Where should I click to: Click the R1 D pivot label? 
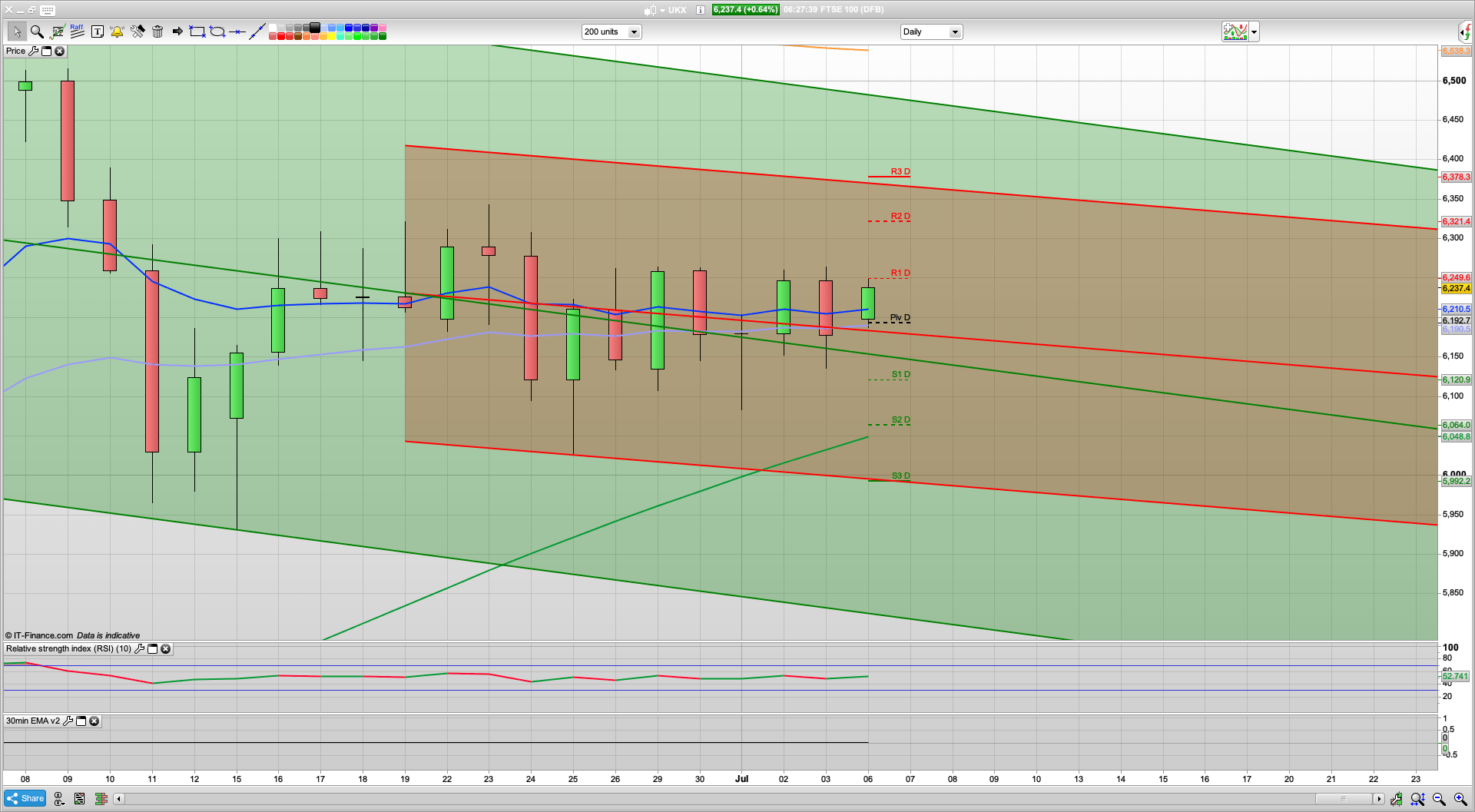click(900, 273)
